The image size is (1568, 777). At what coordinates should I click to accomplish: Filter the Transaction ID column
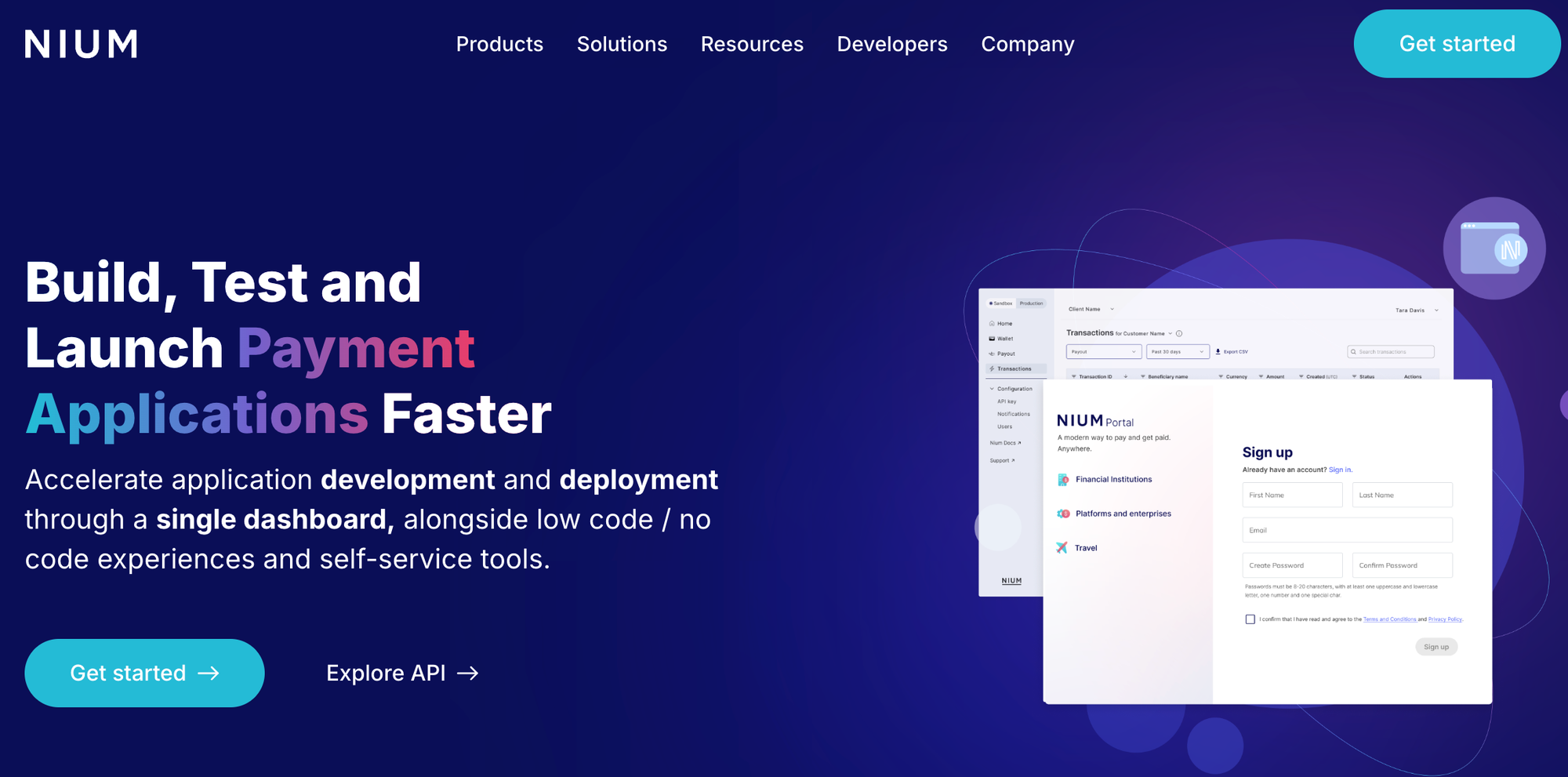[1074, 376]
